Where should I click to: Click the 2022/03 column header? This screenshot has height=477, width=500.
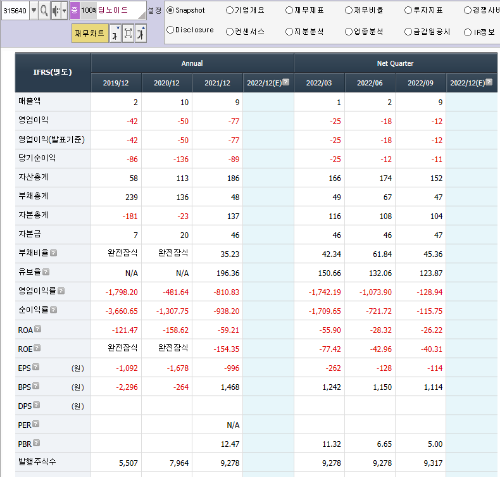click(x=319, y=83)
